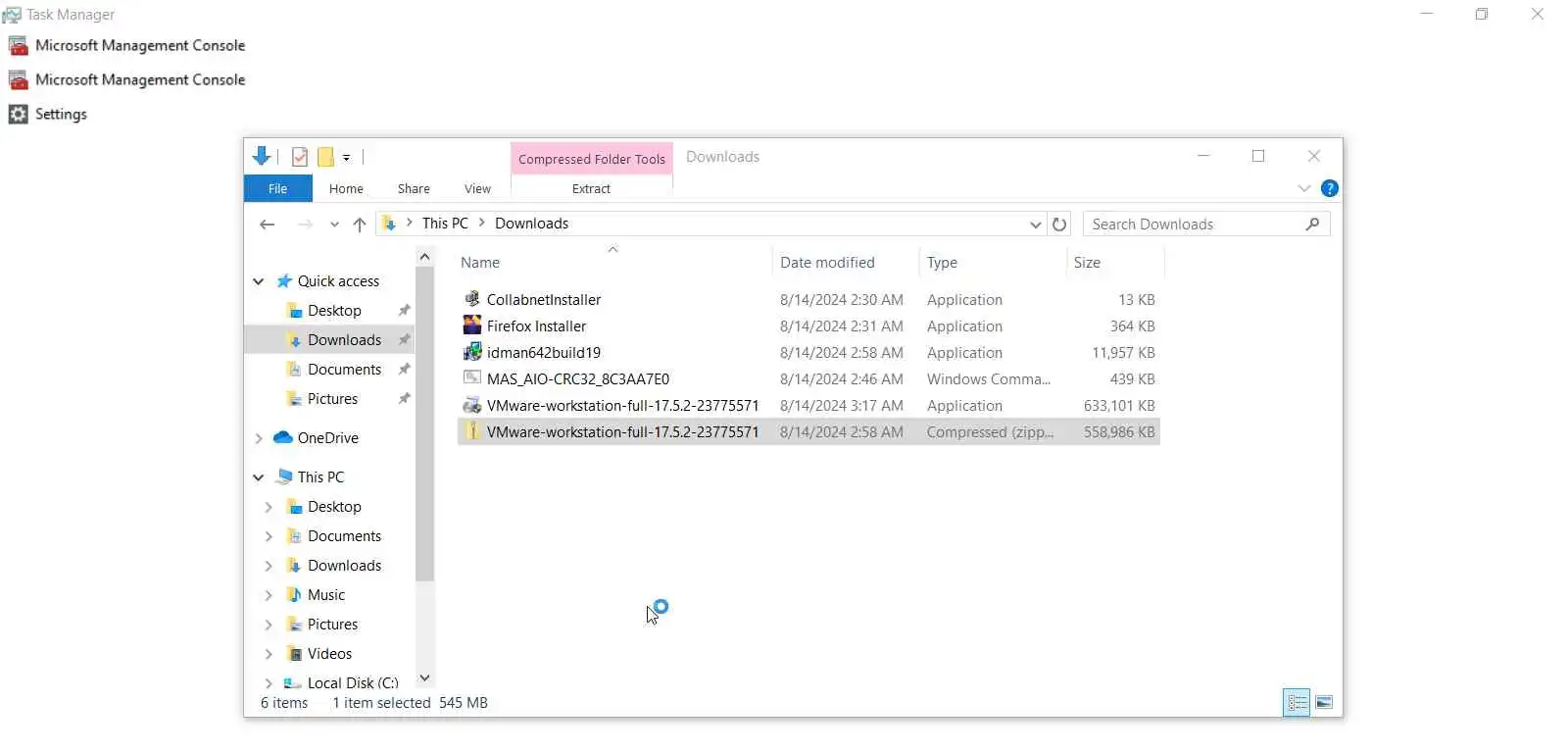Click the Windows Comma... type cell

click(988, 378)
